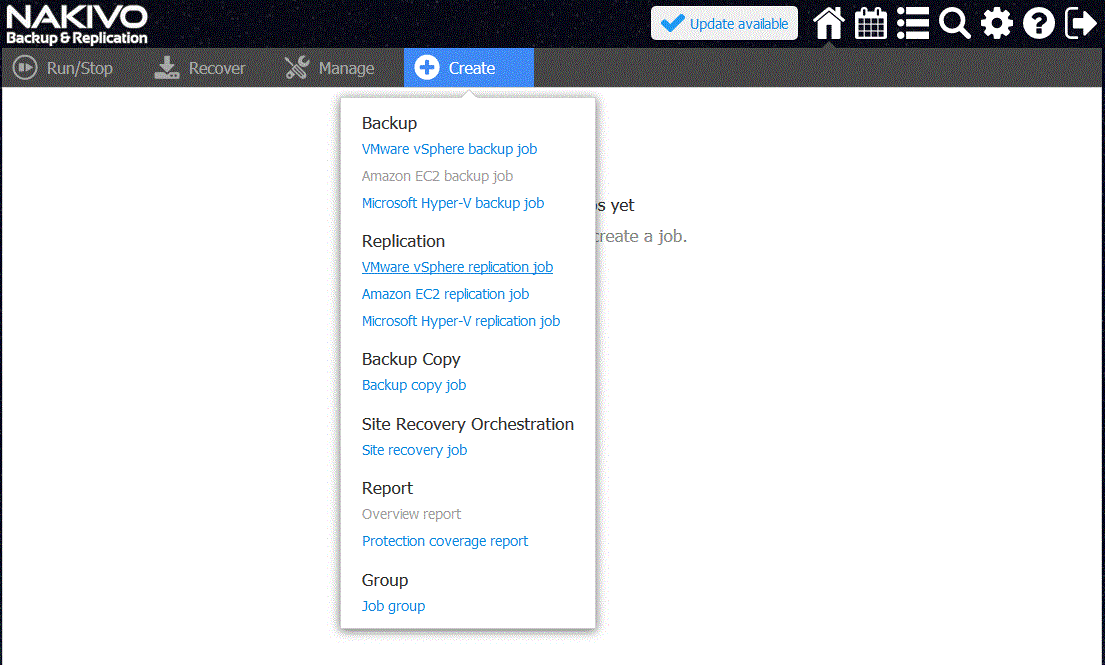Create a Job group
1105x665 pixels.
393,606
